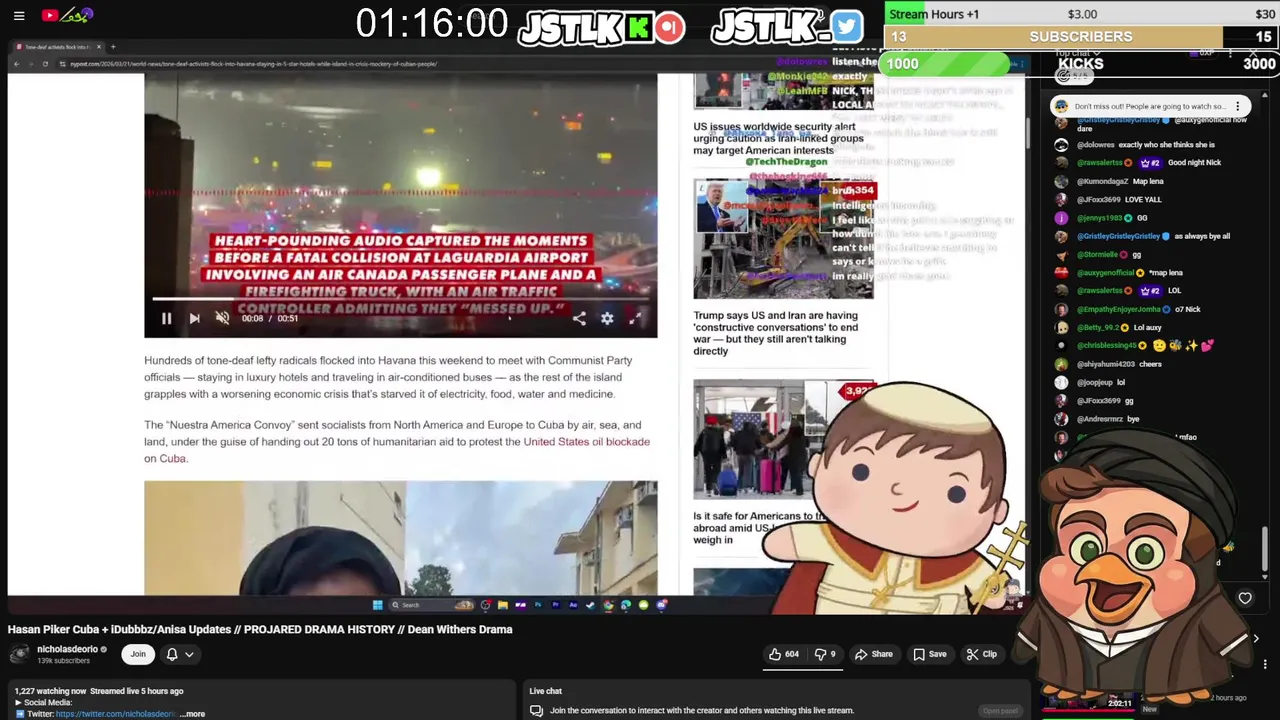Viewport: 1280px width, 720px height.
Task: Create a Clip of the stream
Action: click(981, 654)
